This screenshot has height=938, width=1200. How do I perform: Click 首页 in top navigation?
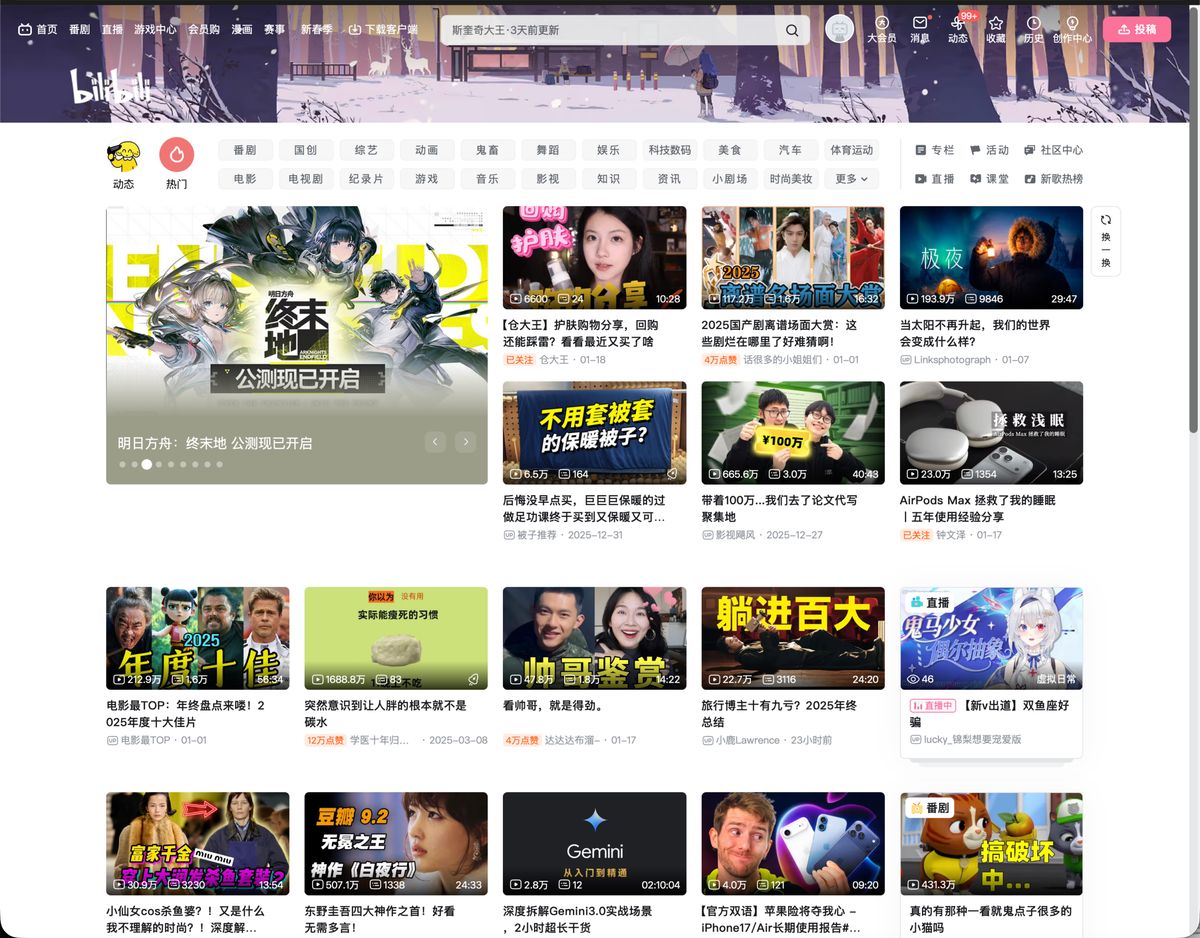click(38, 30)
